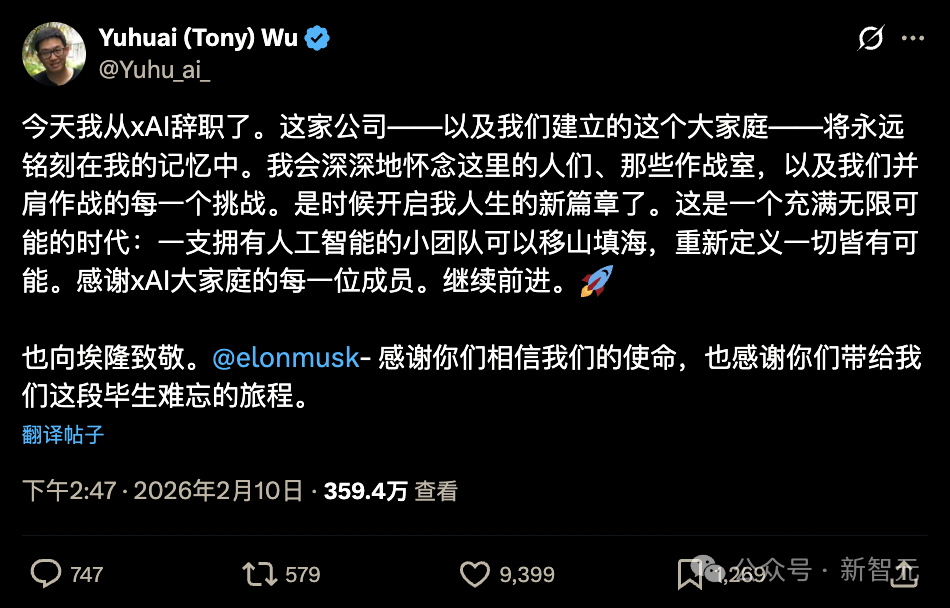Viewport: 950px width, 608px height.
Task: Open Yuhuai Wu's profile picture
Action: pyautogui.click(x=54, y=54)
